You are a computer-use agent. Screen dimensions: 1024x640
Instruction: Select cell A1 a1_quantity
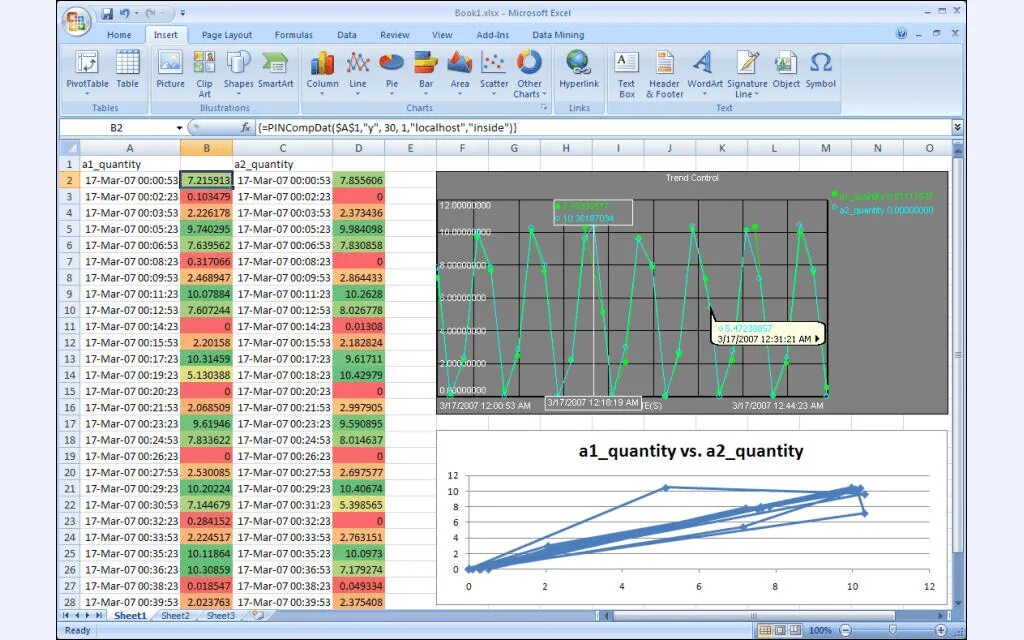[x=130, y=165]
